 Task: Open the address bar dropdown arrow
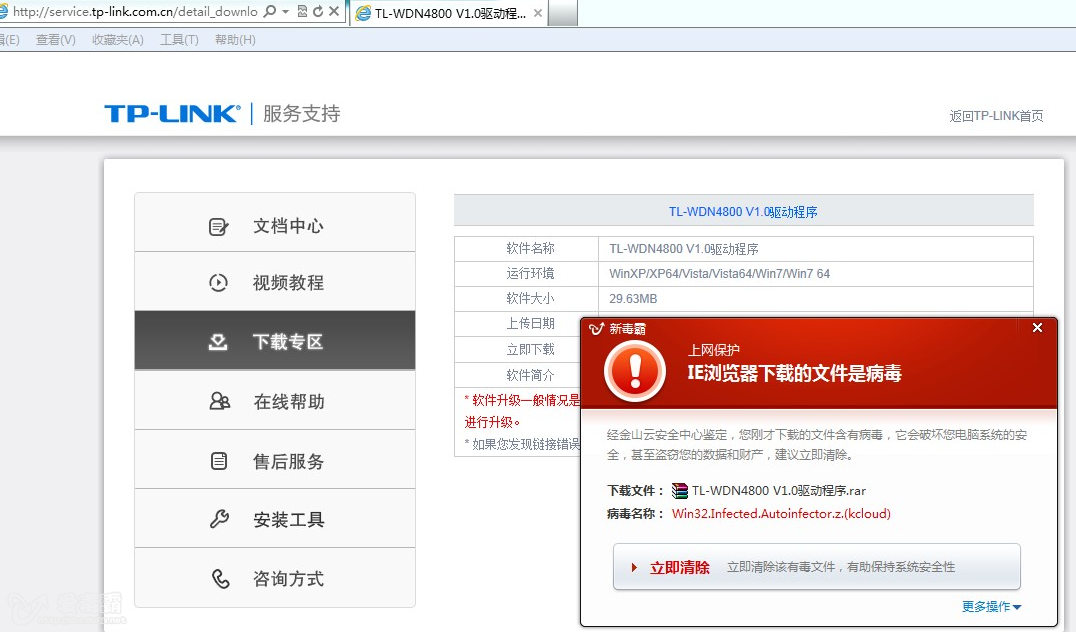click(285, 12)
